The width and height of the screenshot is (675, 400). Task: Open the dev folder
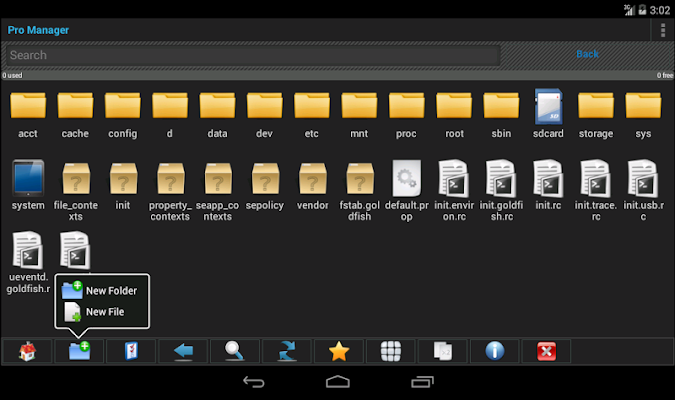[x=265, y=115]
